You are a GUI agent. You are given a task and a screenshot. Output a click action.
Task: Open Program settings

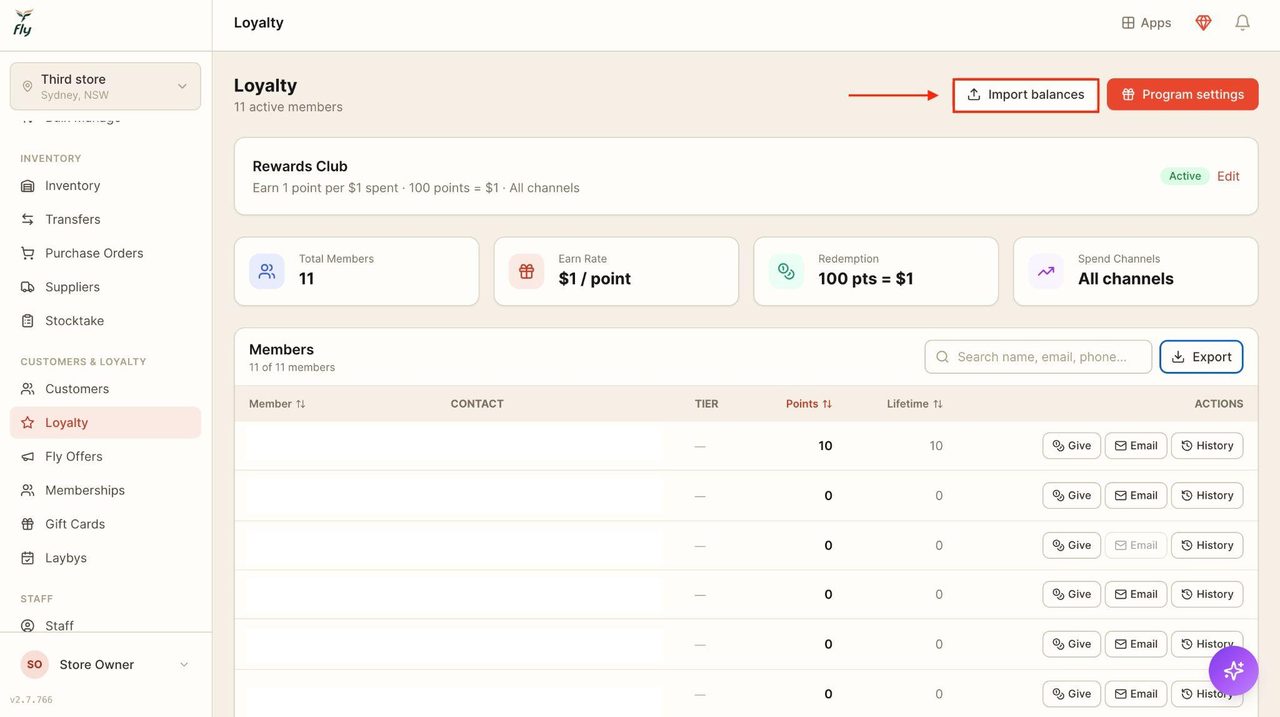(x=1182, y=95)
